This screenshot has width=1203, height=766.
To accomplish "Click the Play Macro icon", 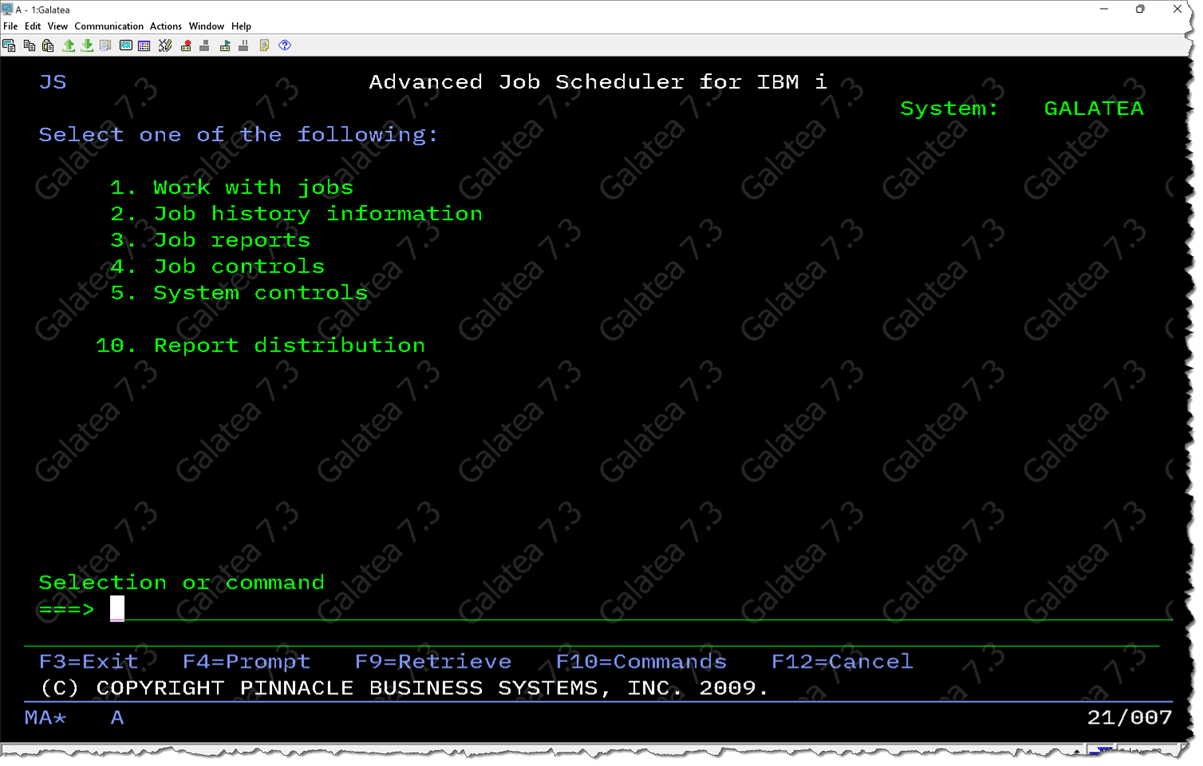I will (x=225, y=45).
